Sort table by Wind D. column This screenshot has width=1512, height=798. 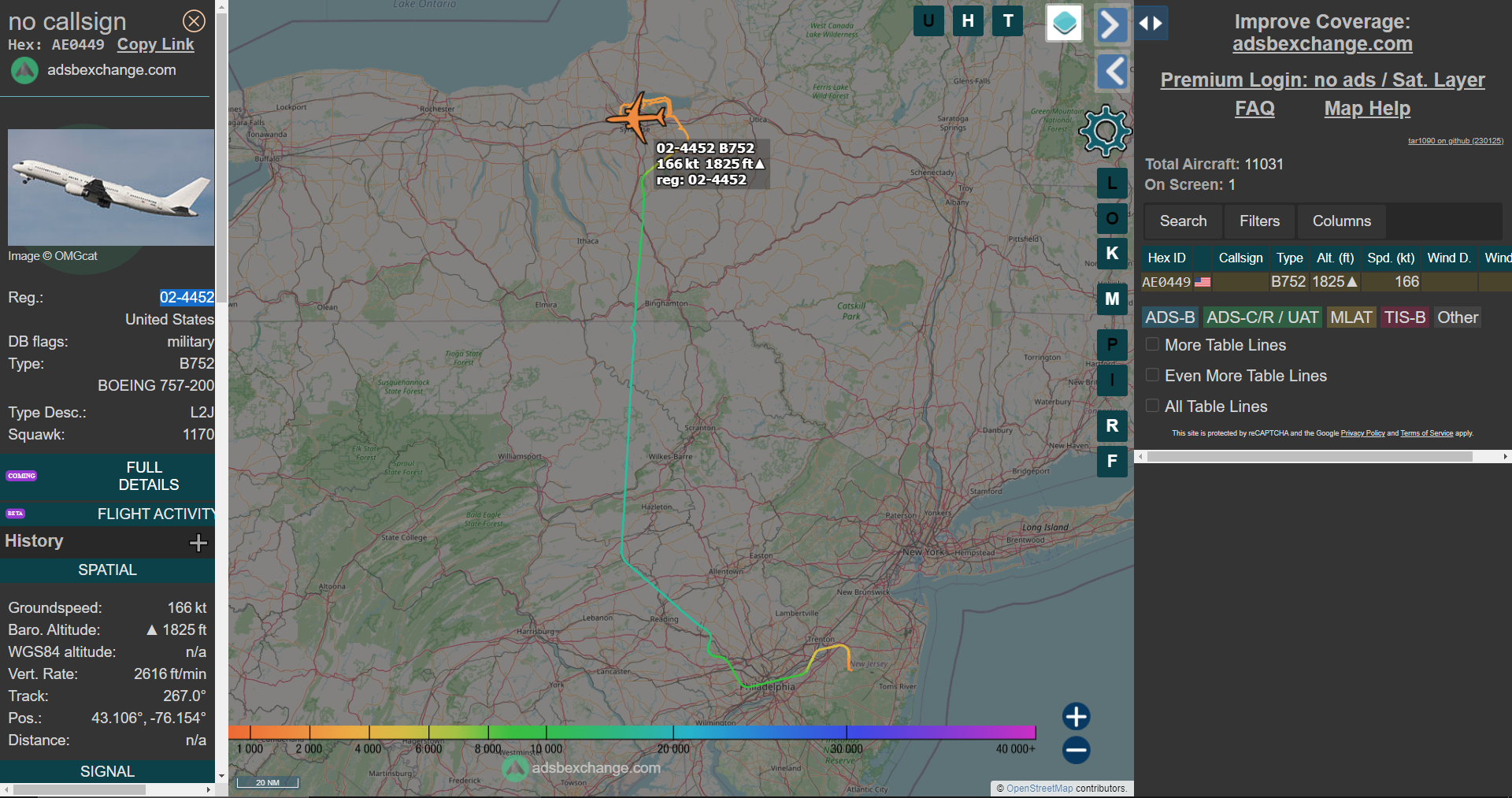pos(1449,258)
